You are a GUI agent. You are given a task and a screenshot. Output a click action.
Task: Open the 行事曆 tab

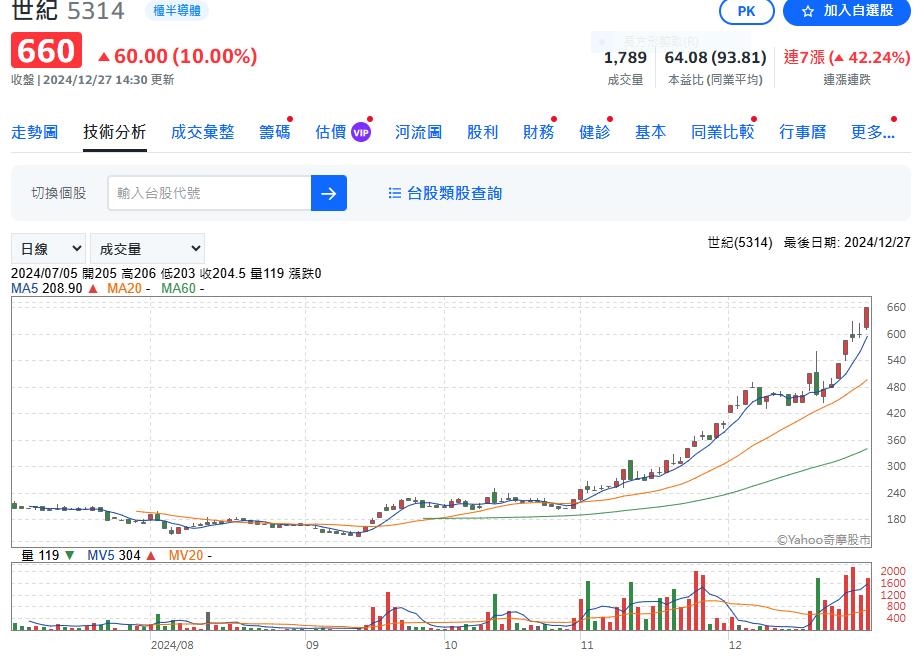click(x=803, y=132)
